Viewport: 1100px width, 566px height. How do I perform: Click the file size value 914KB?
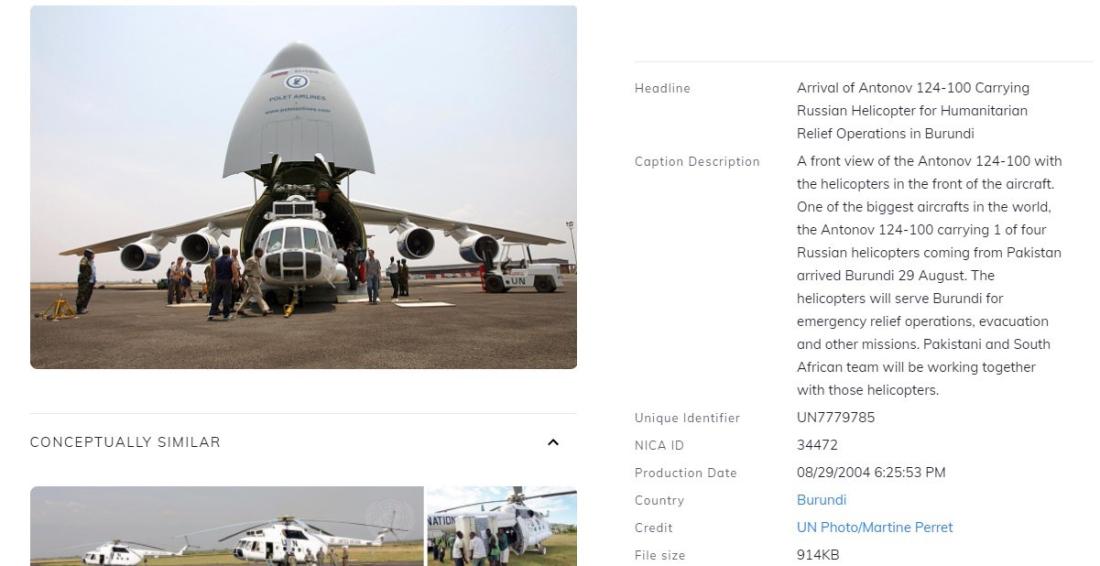817,555
